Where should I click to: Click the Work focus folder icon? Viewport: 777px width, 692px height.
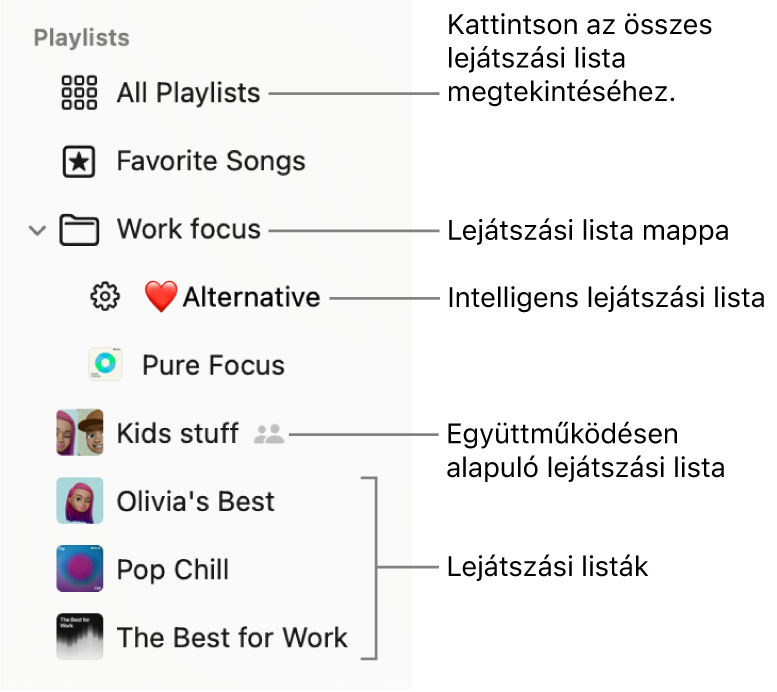[x=79, y=231]
